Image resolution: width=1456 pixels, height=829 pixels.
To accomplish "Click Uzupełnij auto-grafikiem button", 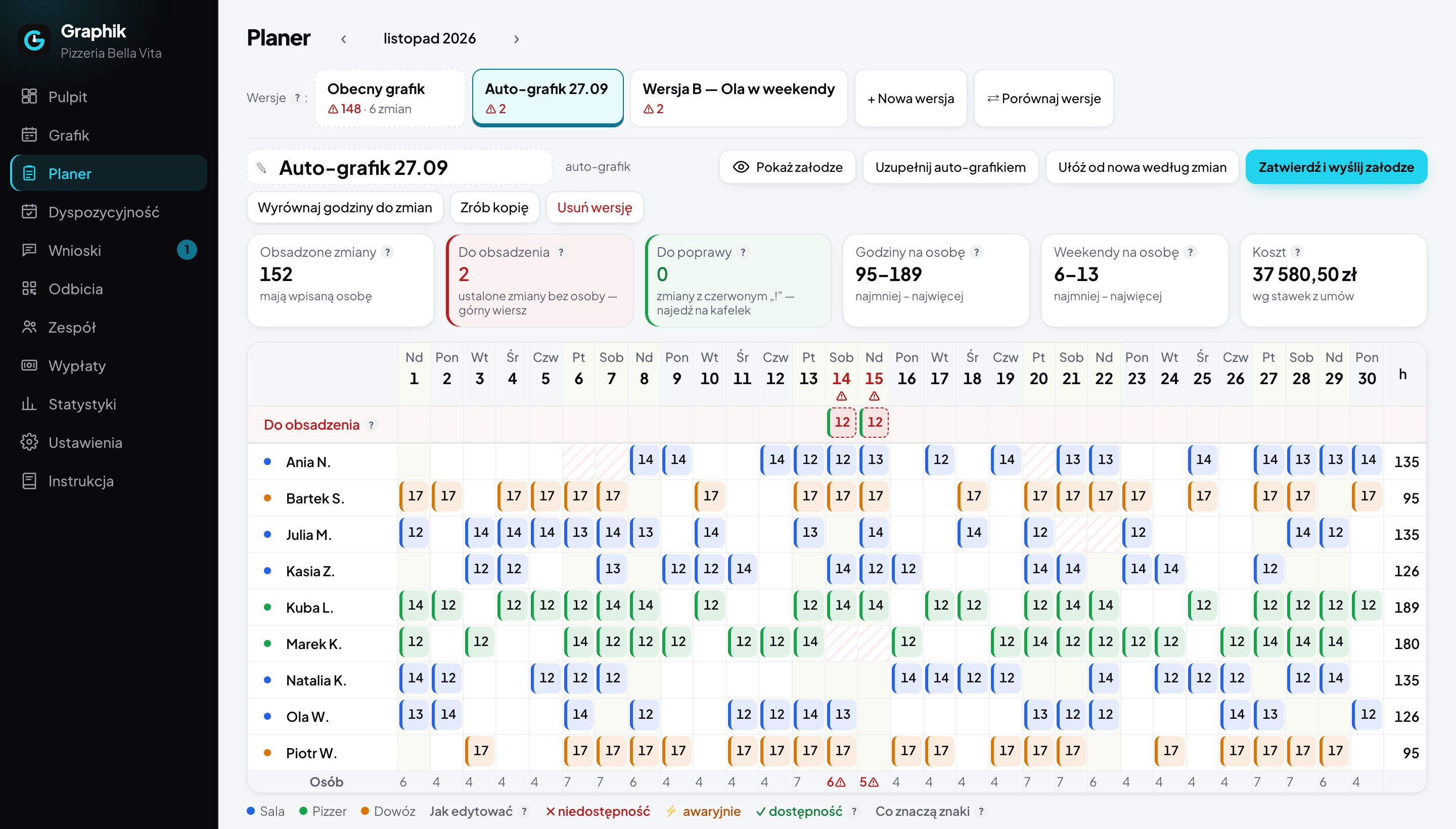I will tap(950, 167).
